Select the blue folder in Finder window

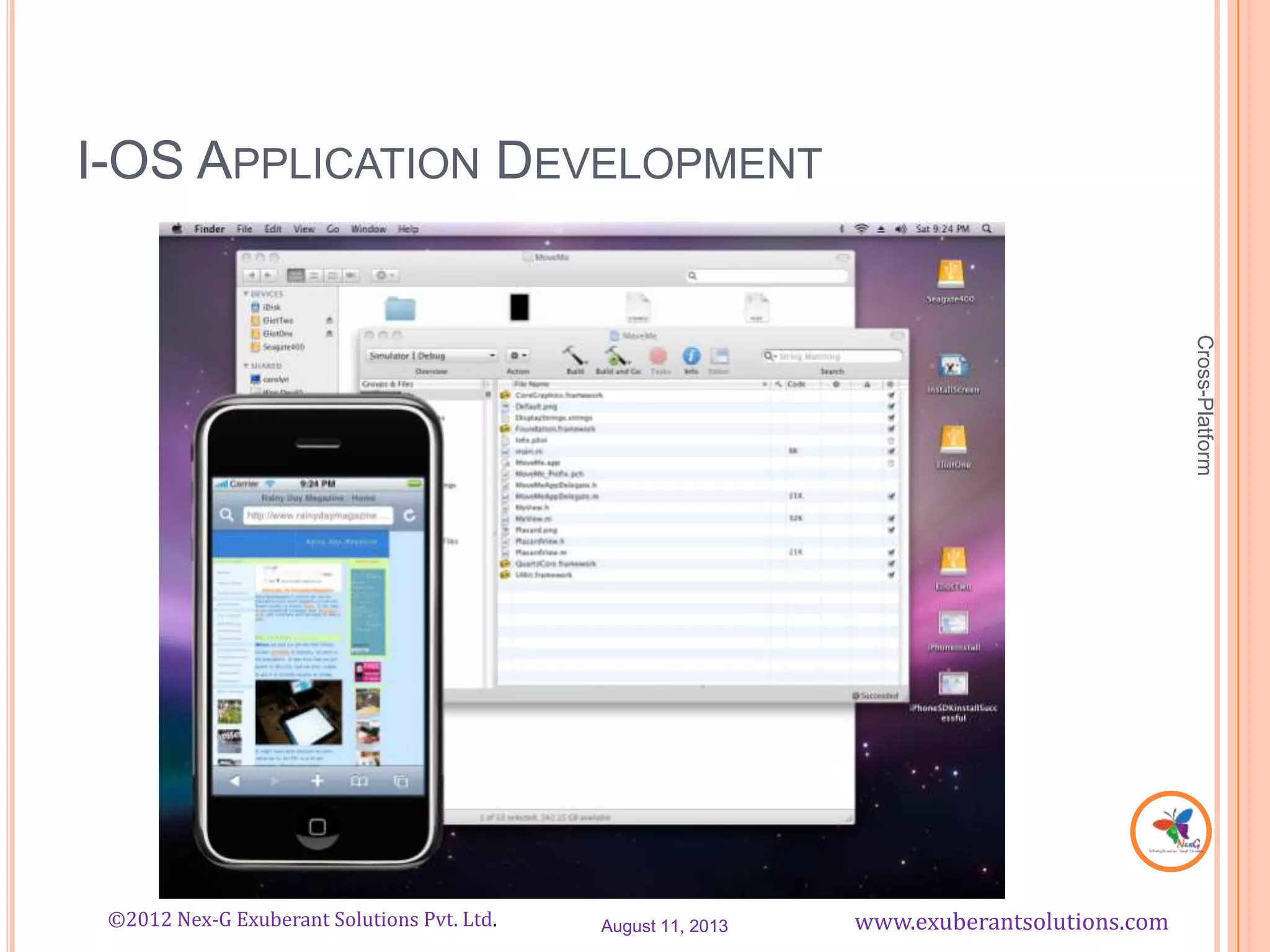[400, 308]
